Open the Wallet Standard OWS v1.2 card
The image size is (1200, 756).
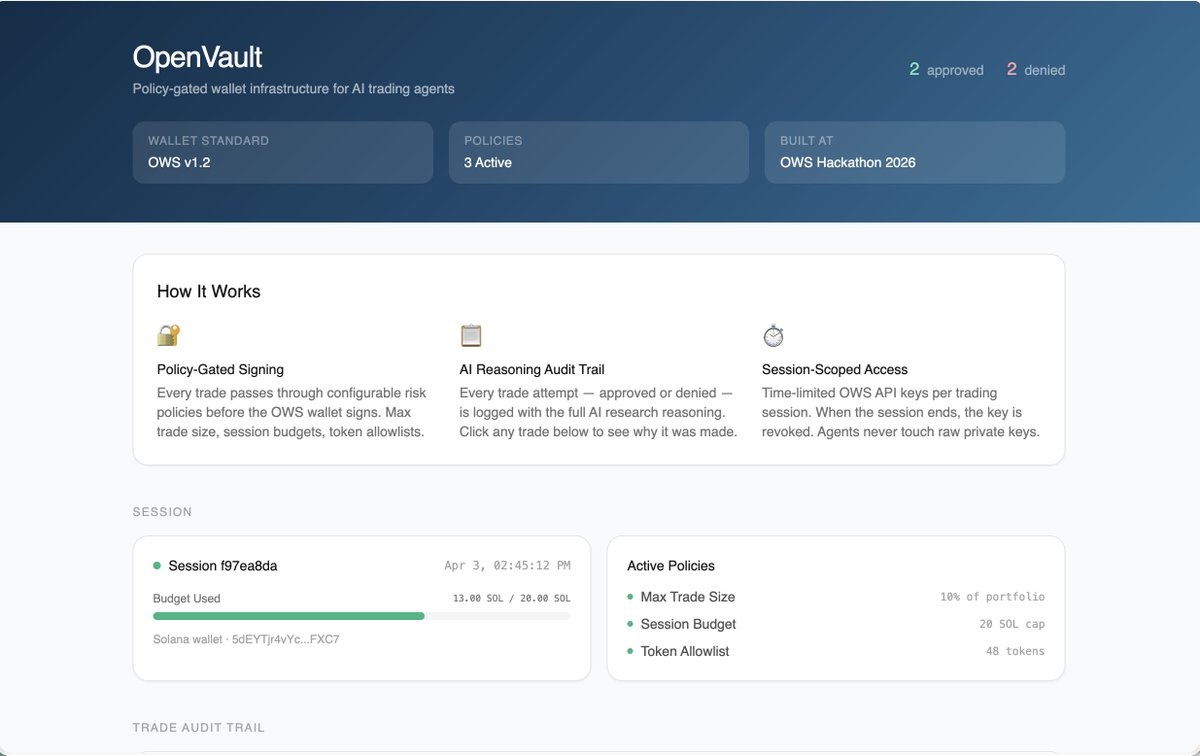pos(283,152)
